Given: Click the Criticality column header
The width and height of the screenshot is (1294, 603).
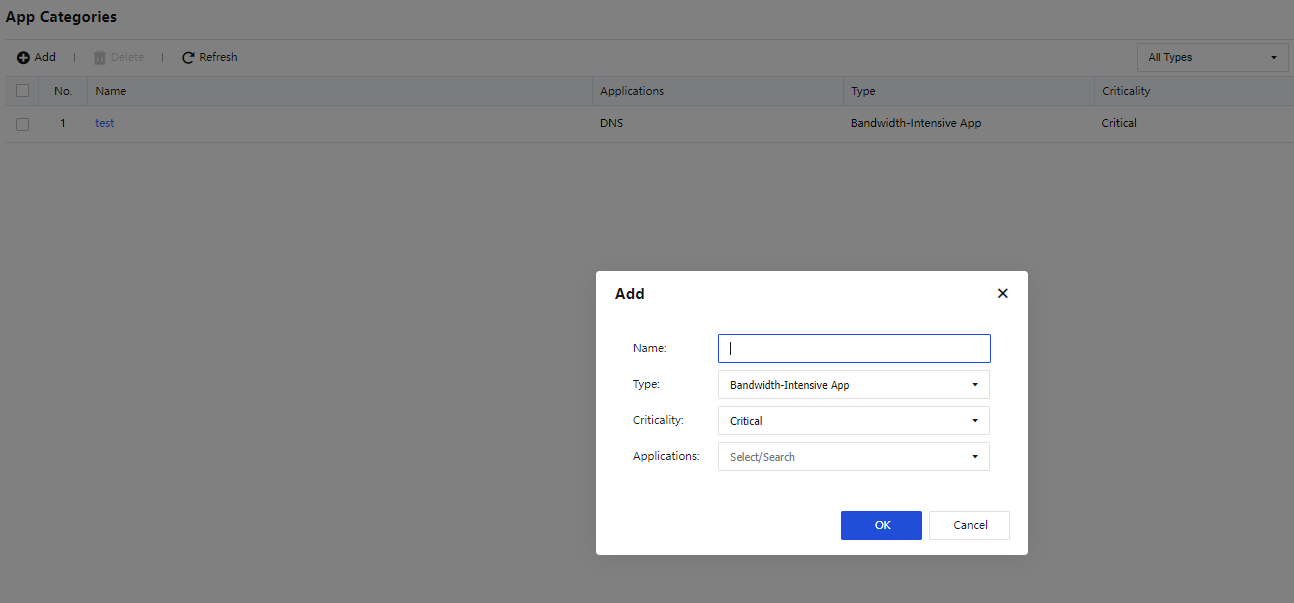Looking at the screenshot, I should 1126,91.
